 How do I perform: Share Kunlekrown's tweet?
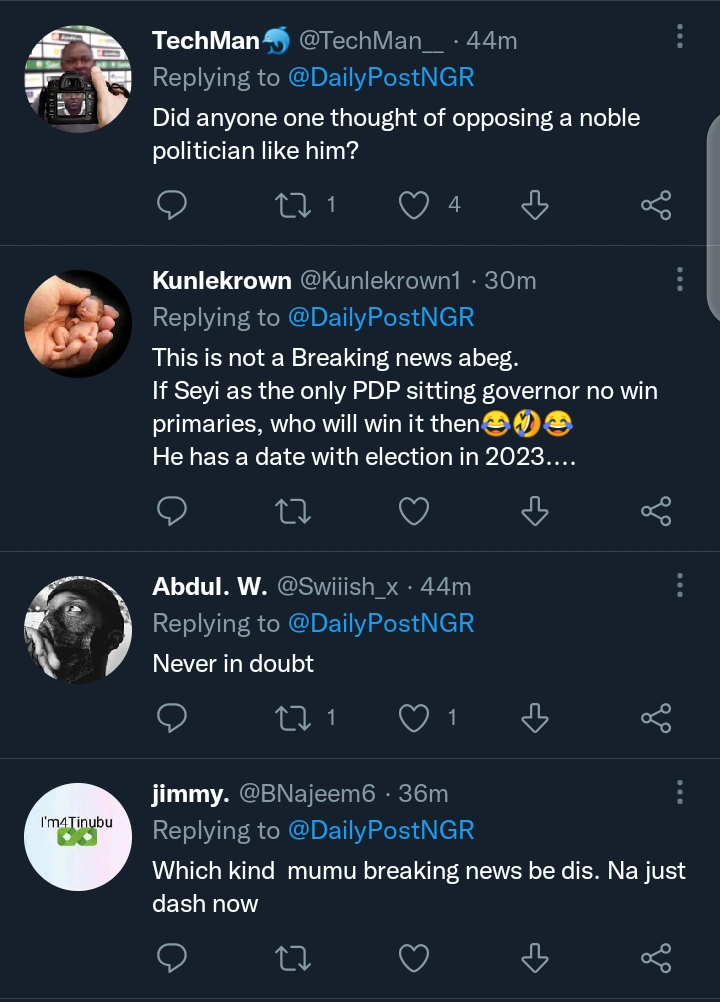[655, 511]
